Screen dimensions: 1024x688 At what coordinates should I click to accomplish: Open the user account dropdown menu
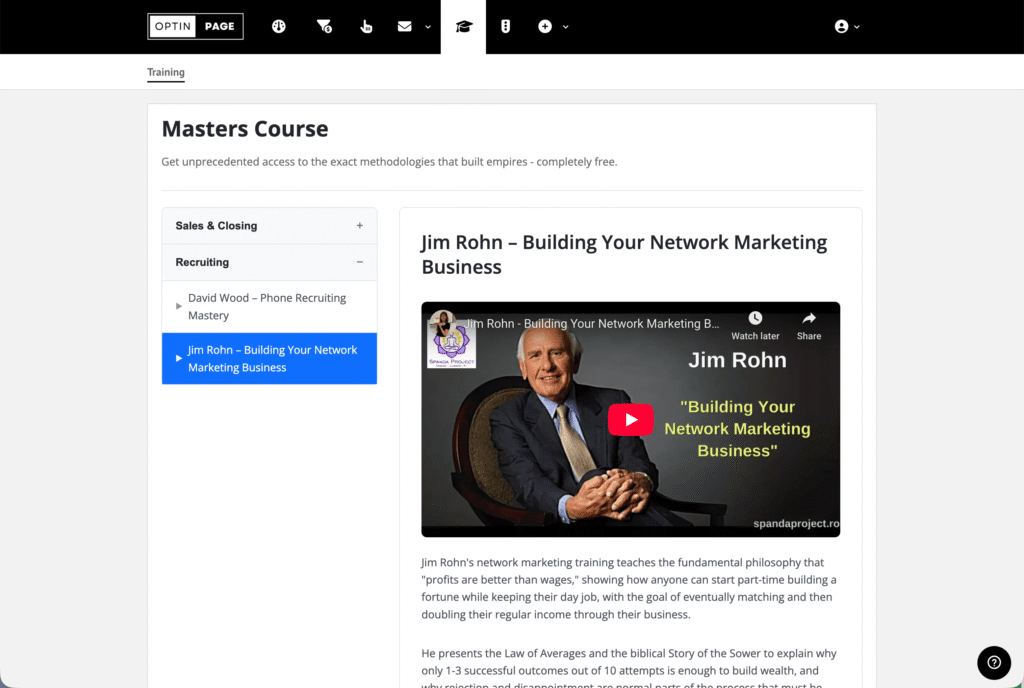[x=847, y=27]
